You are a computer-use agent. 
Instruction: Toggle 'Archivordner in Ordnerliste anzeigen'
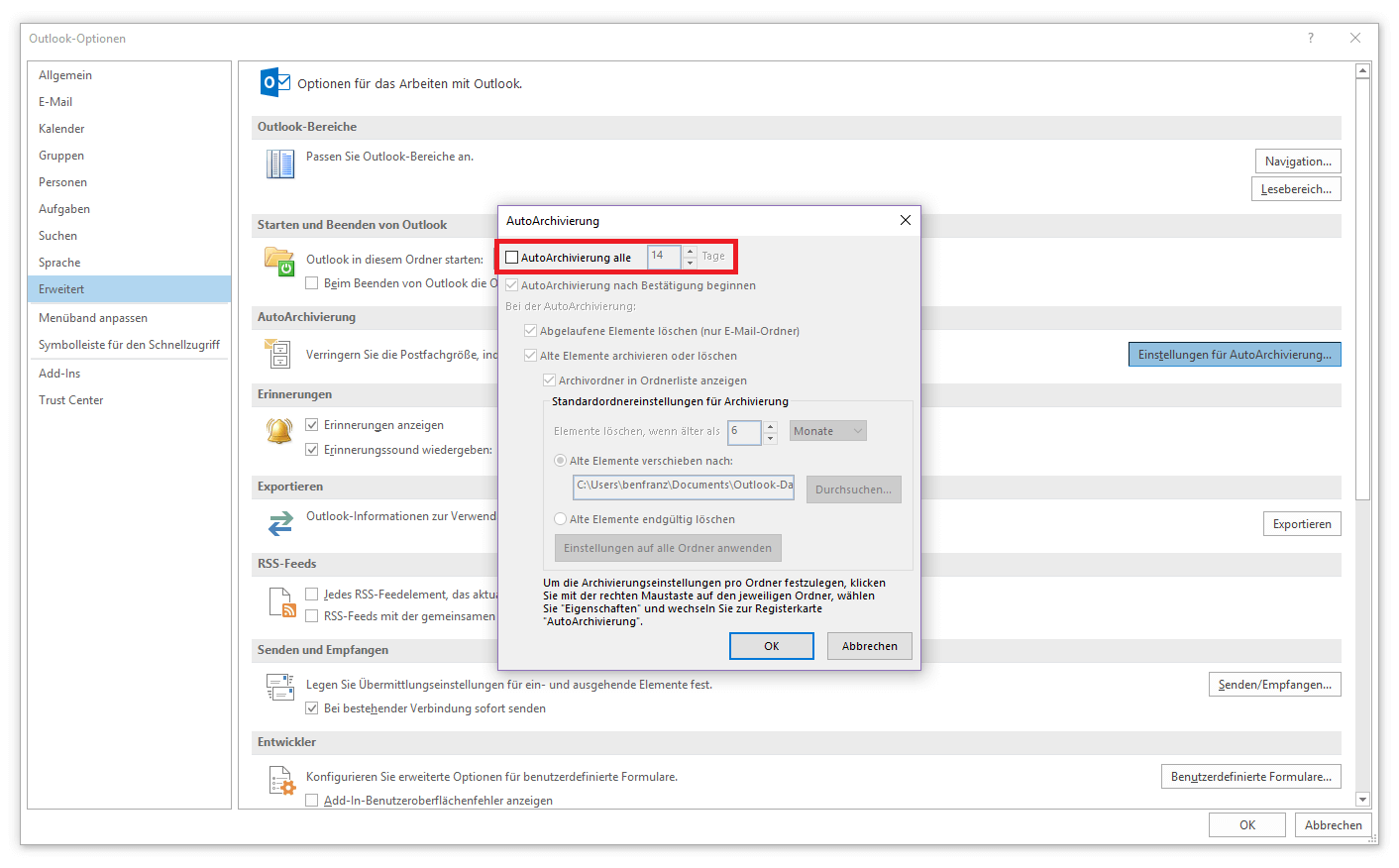point(550,380)
